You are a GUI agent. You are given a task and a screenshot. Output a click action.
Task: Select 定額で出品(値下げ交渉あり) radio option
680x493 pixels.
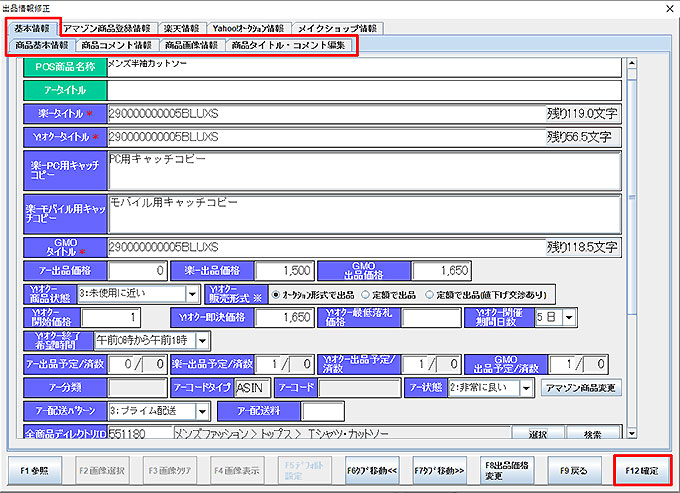(x=431, y=294)
